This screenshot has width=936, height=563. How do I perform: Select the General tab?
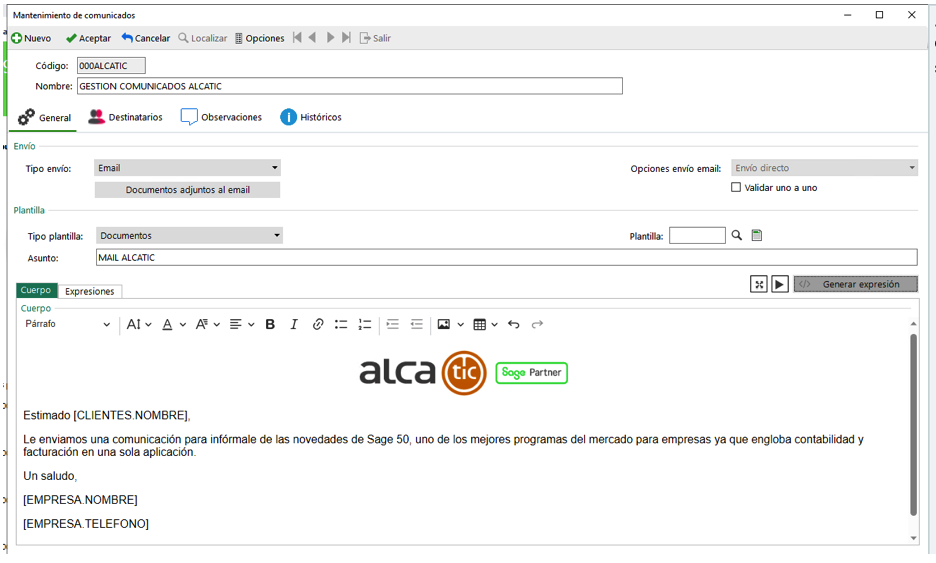click(44, 118)
